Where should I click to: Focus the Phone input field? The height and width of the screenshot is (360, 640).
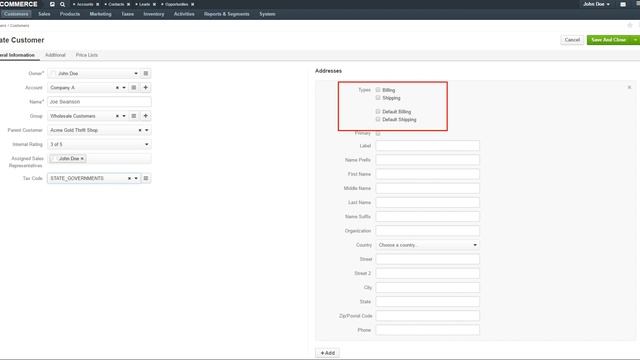pyautogui.click(x=427, y=330)
